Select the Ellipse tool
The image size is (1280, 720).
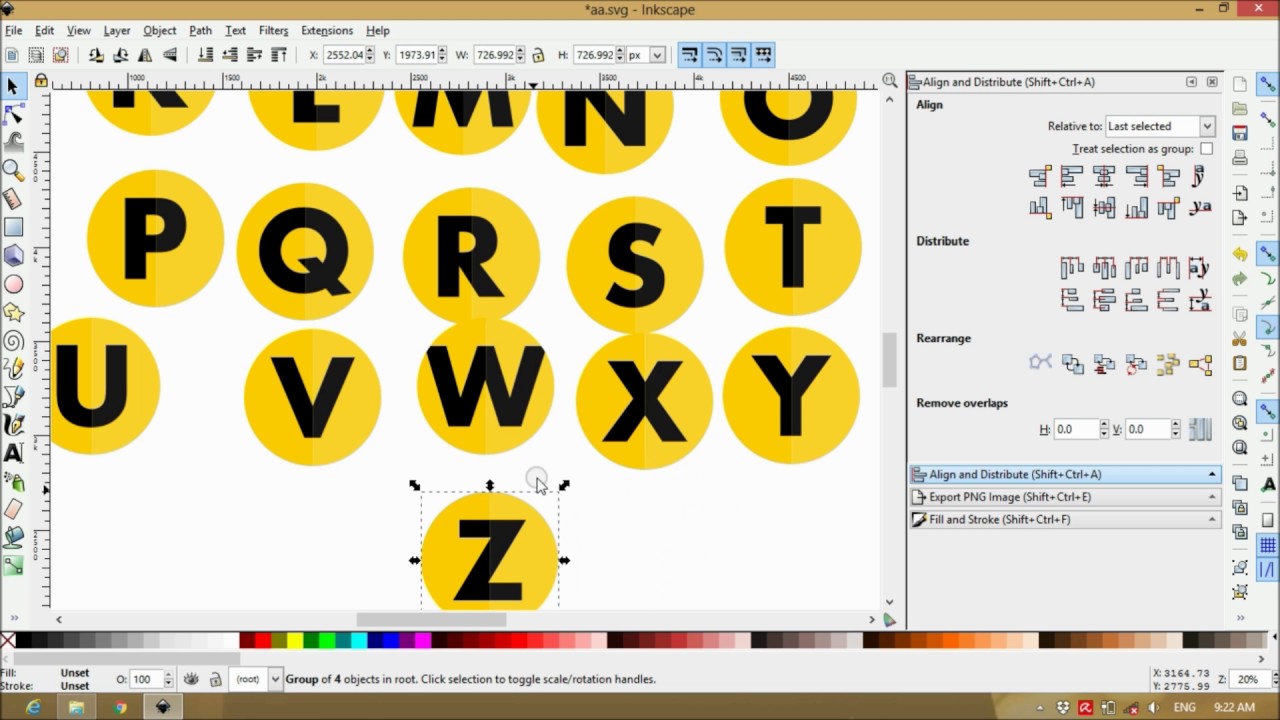click(x=13, y=284)
